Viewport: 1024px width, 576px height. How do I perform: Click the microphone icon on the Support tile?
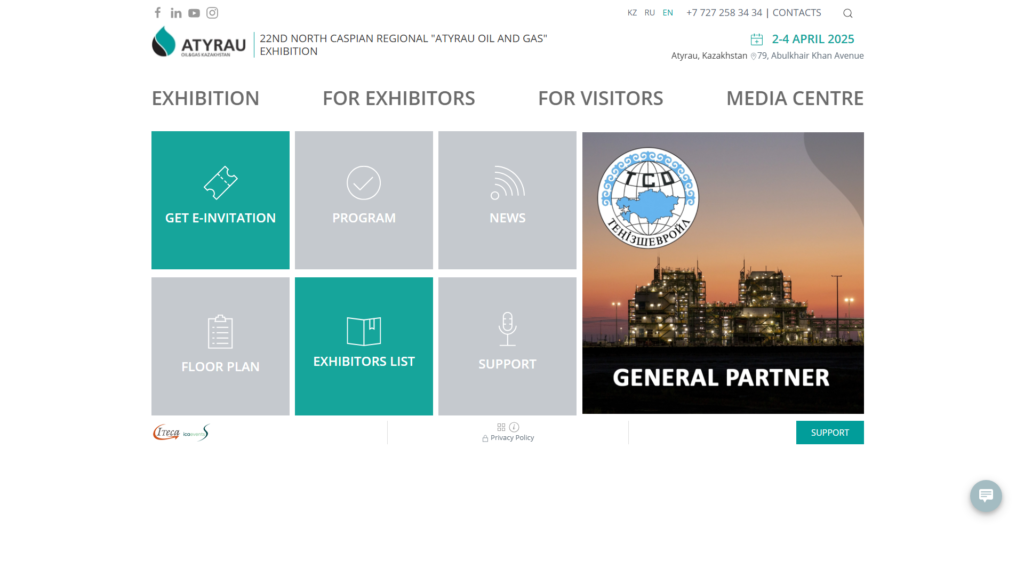click(507, 329)
